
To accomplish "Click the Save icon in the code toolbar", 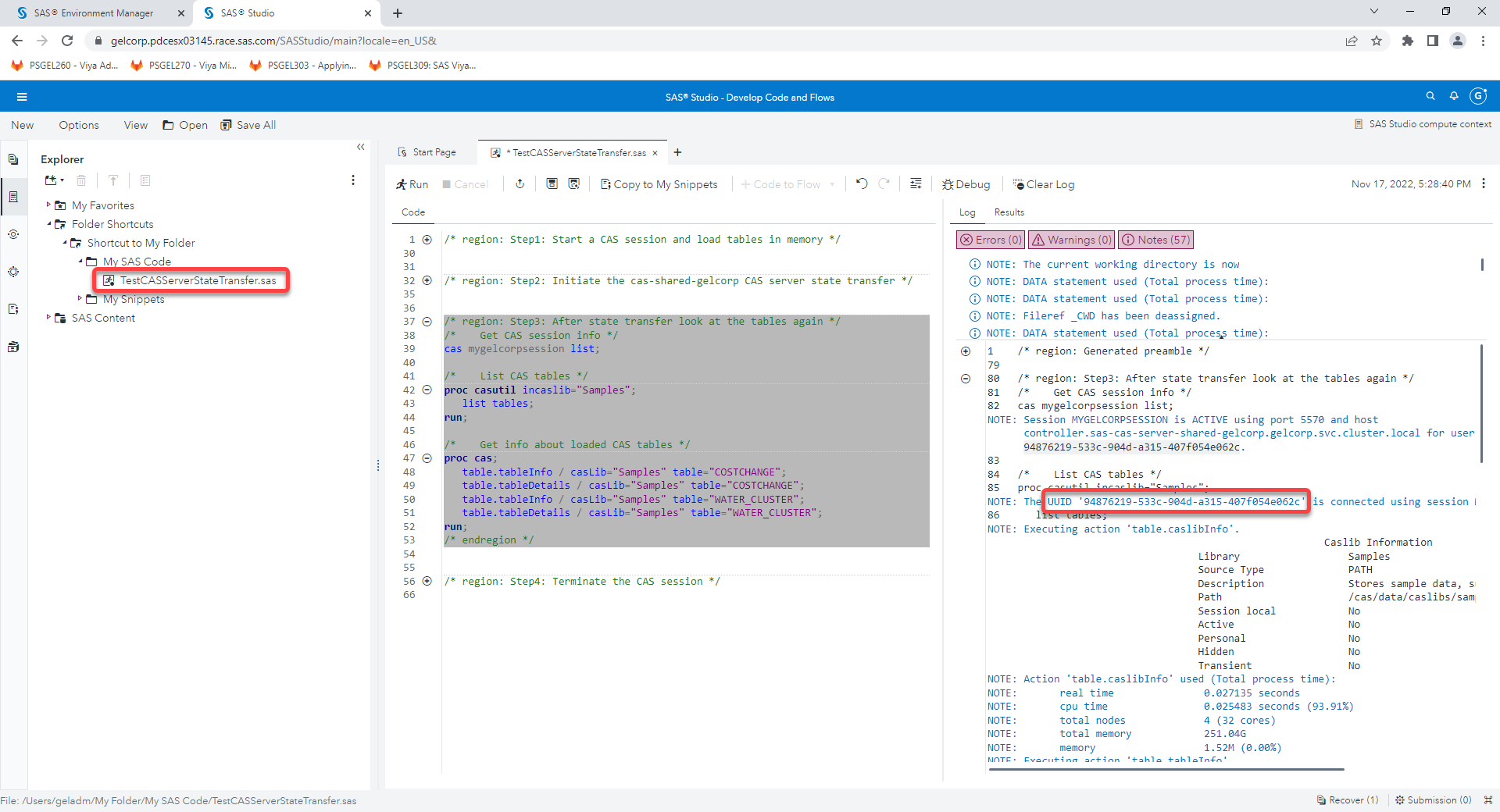I will point(552,184).
